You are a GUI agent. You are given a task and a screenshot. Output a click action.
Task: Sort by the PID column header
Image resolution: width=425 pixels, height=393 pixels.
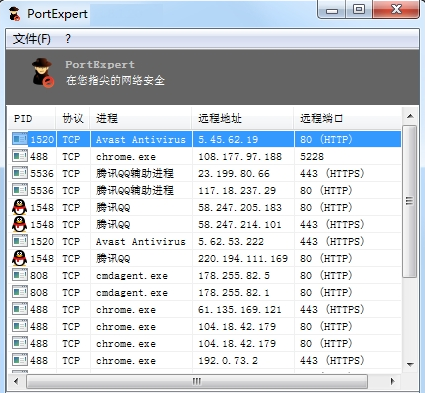pyautogui.click(x=31, y=118)
